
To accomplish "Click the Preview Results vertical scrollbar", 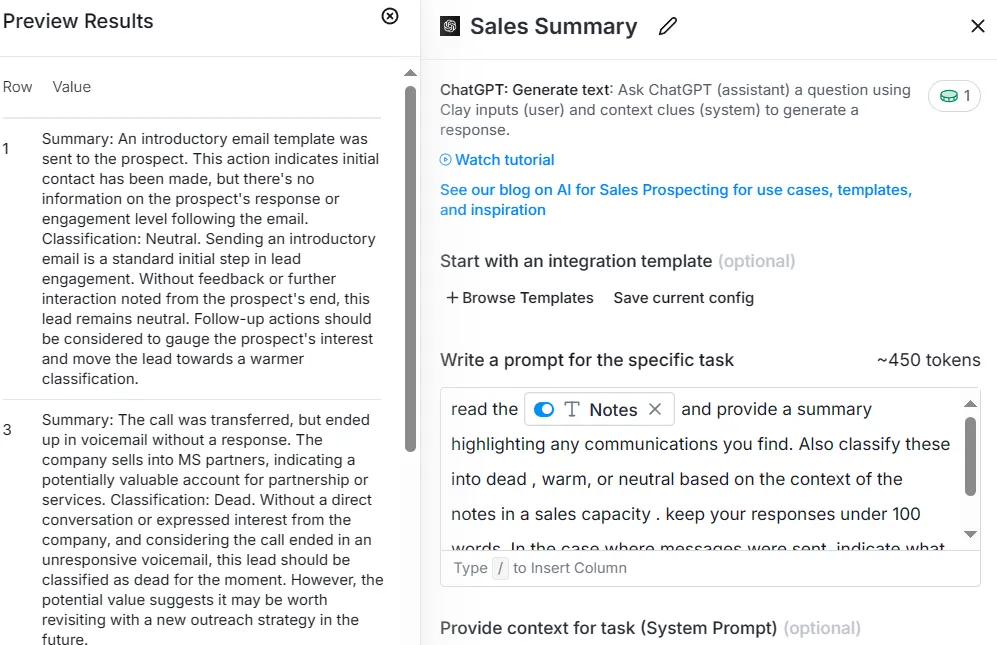I will [411, 269].
